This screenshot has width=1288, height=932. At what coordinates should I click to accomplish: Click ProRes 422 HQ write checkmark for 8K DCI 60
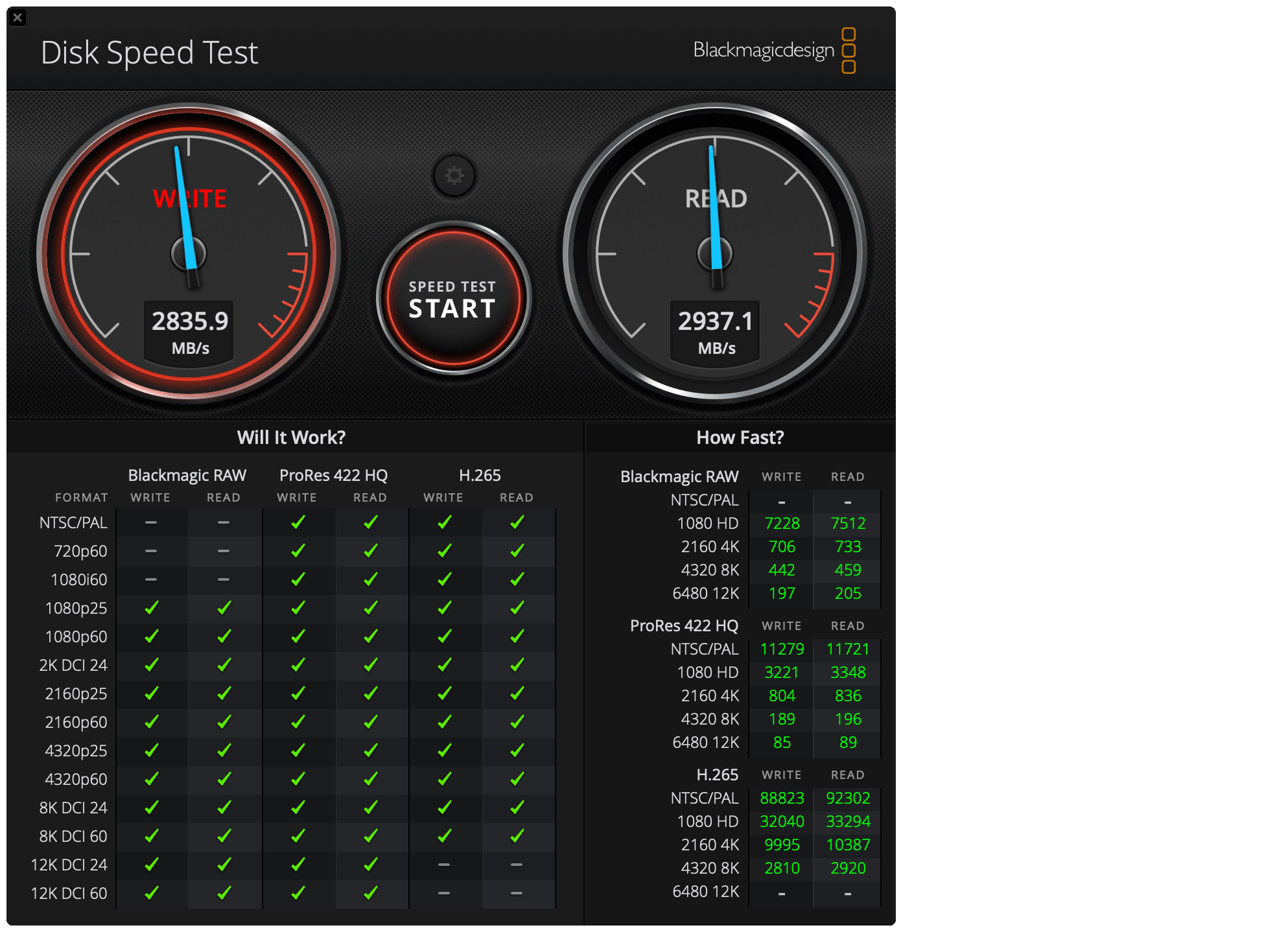click(x=298, y=836)
